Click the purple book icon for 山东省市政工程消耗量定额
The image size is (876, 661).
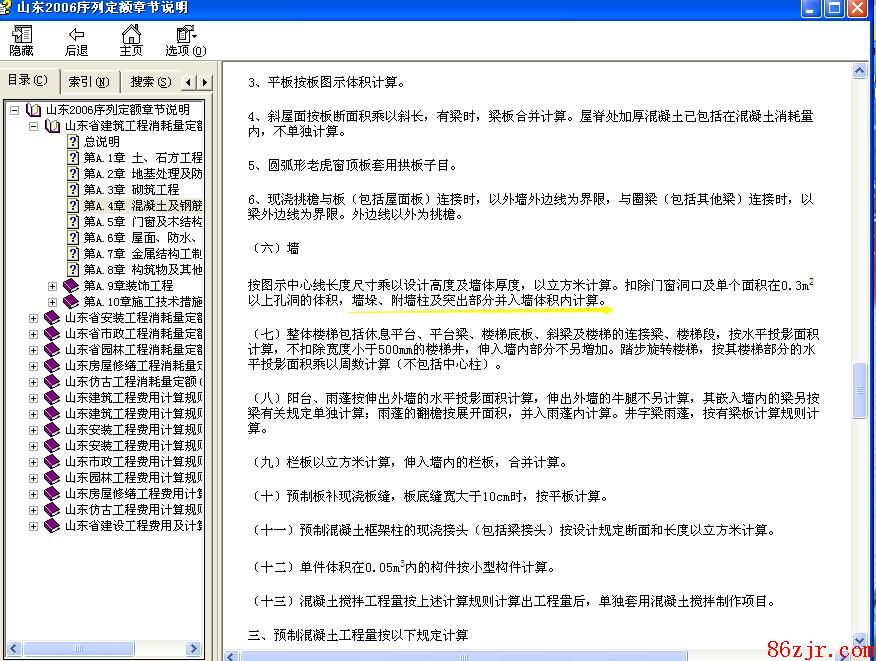click(x=52, y=334)
